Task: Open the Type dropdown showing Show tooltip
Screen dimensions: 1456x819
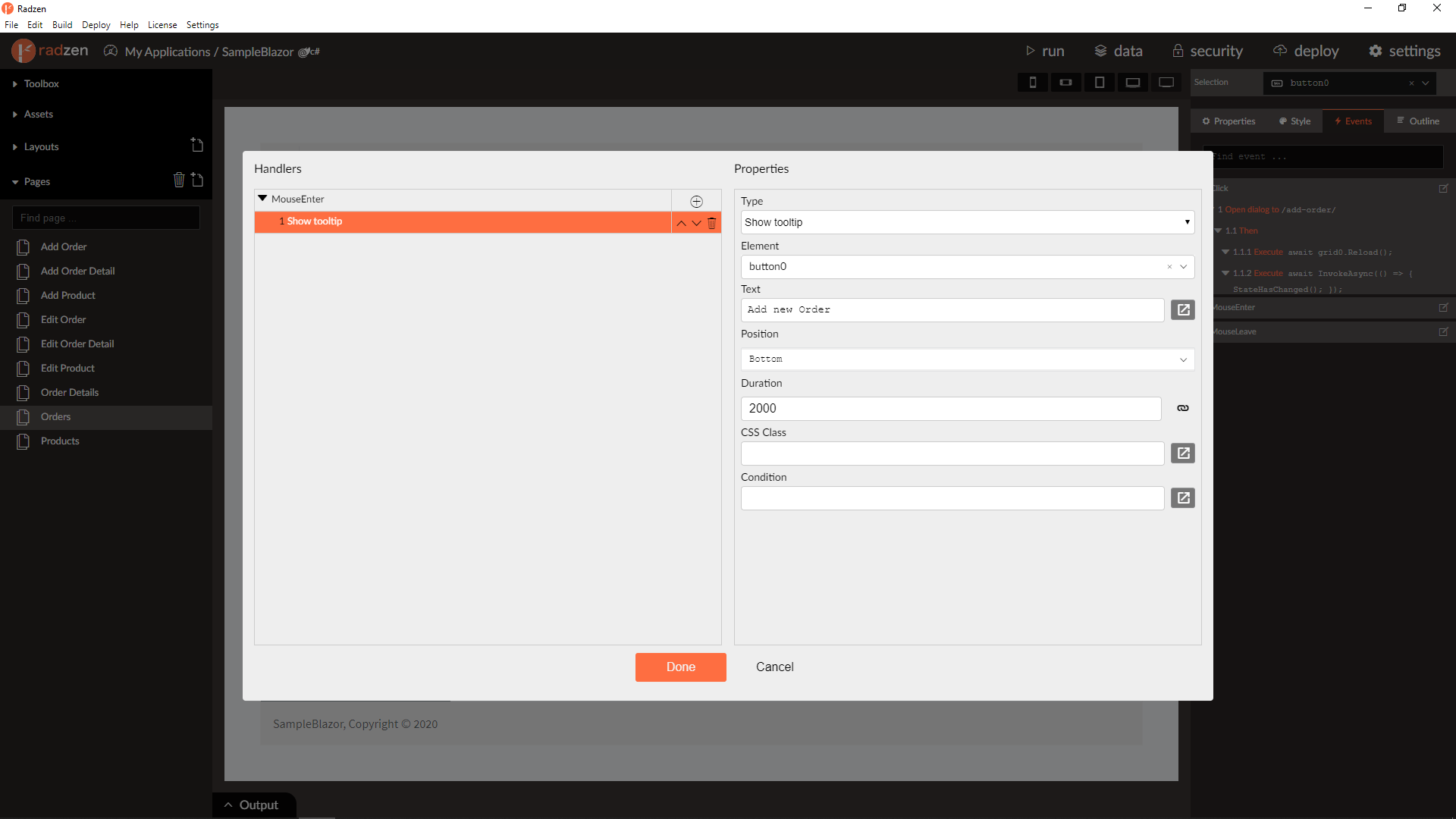Action: [x=967, y=222]
